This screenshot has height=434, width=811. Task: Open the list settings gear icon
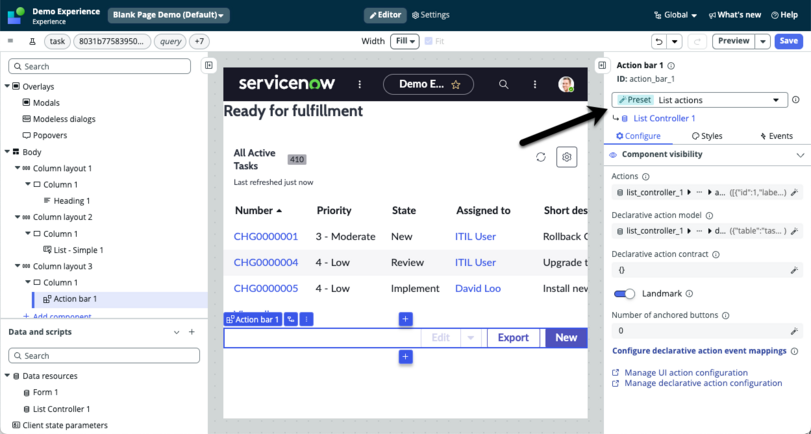567,157
